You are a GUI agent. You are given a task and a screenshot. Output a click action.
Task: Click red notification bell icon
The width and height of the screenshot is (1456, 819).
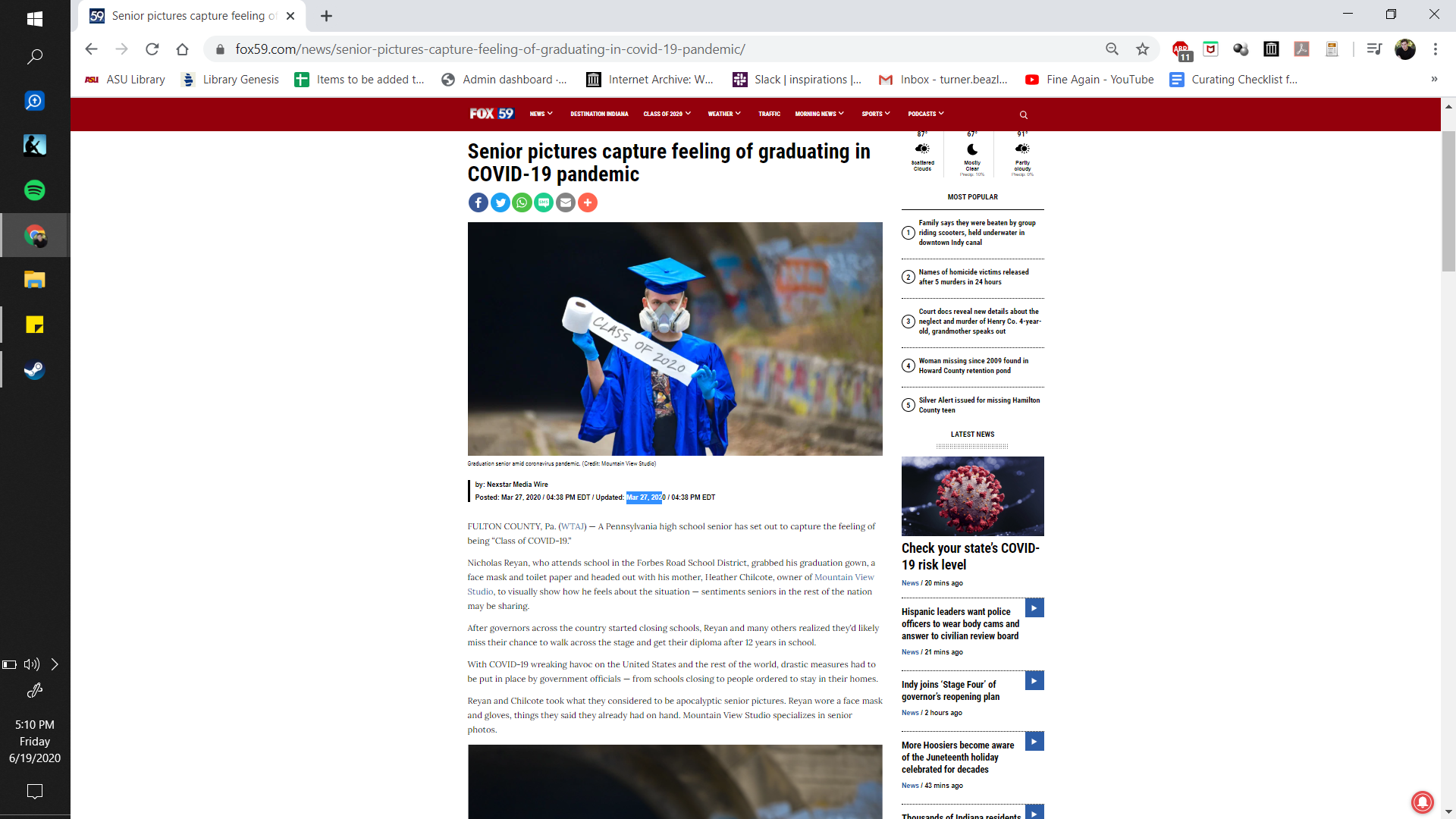click(1422, 801)
